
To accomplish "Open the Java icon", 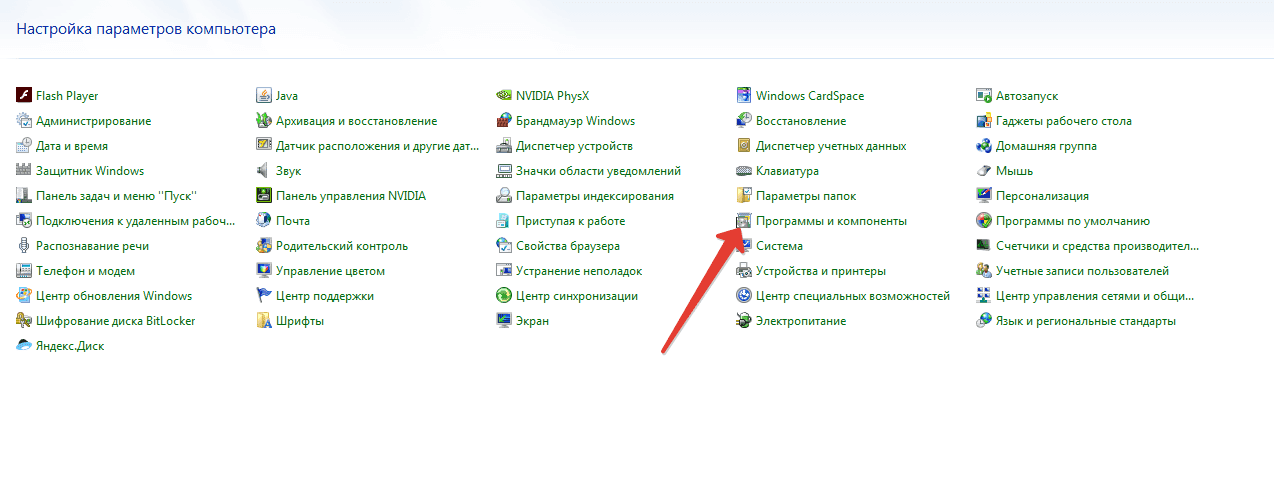I will point(264,96).
